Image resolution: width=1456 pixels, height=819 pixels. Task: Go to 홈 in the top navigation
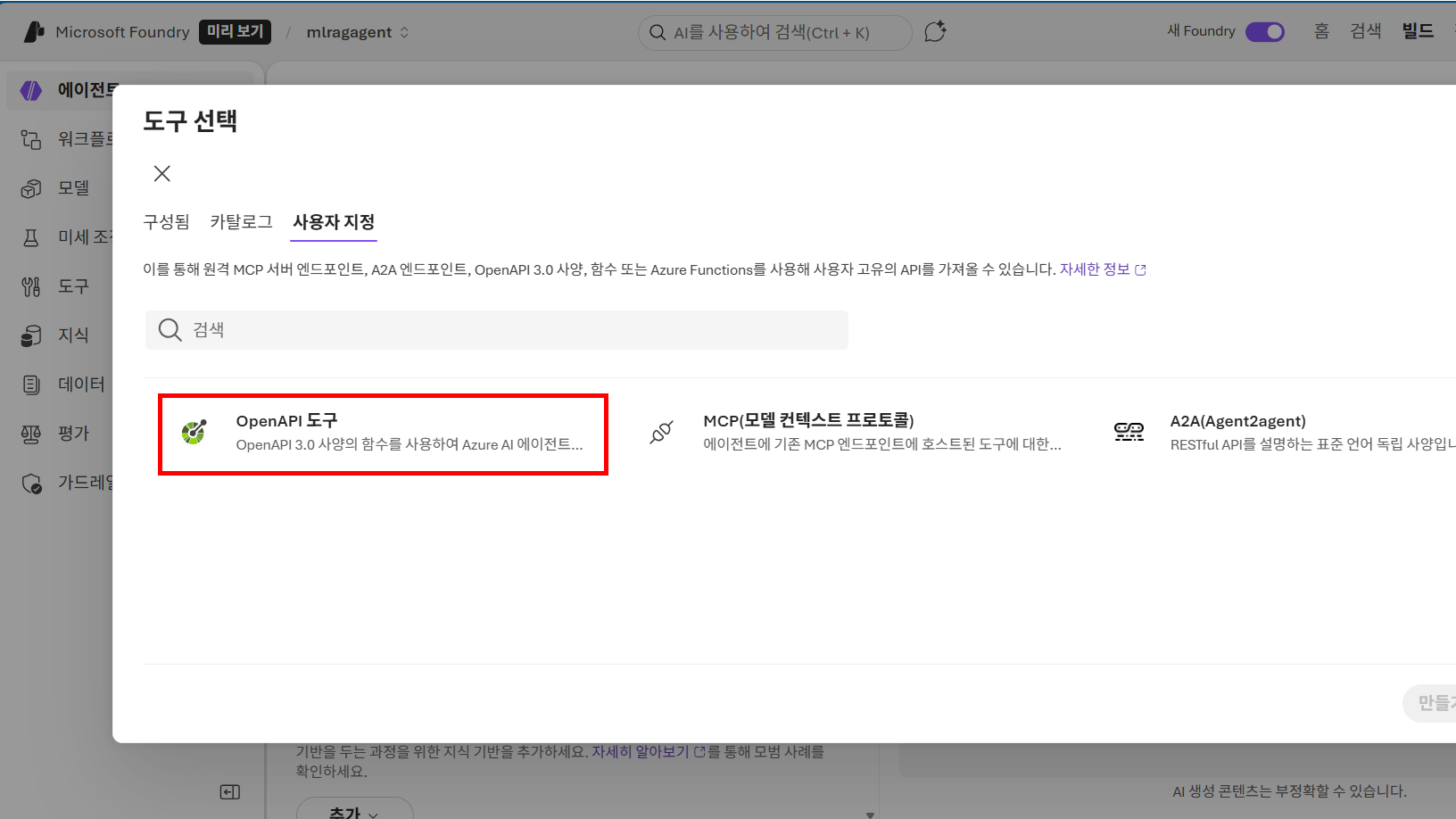point(1321,30)
